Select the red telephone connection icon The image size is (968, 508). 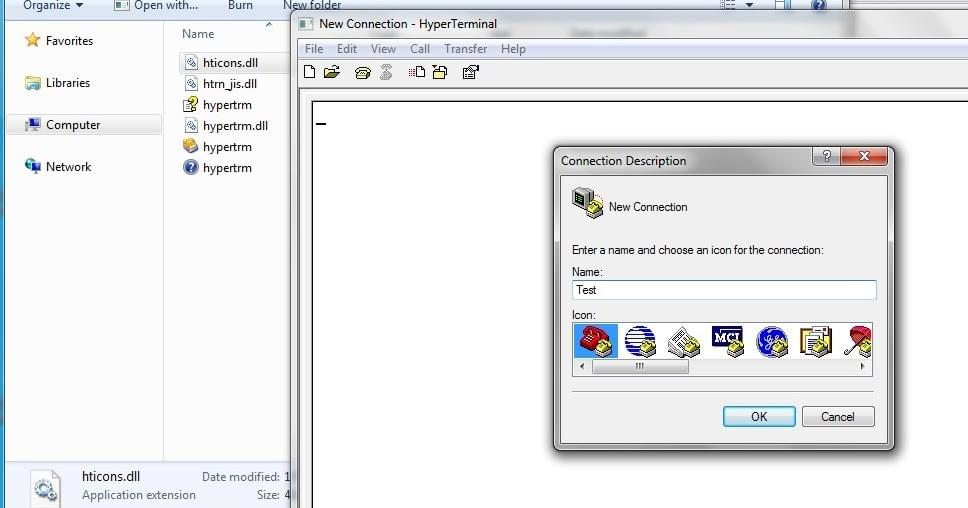596,341
